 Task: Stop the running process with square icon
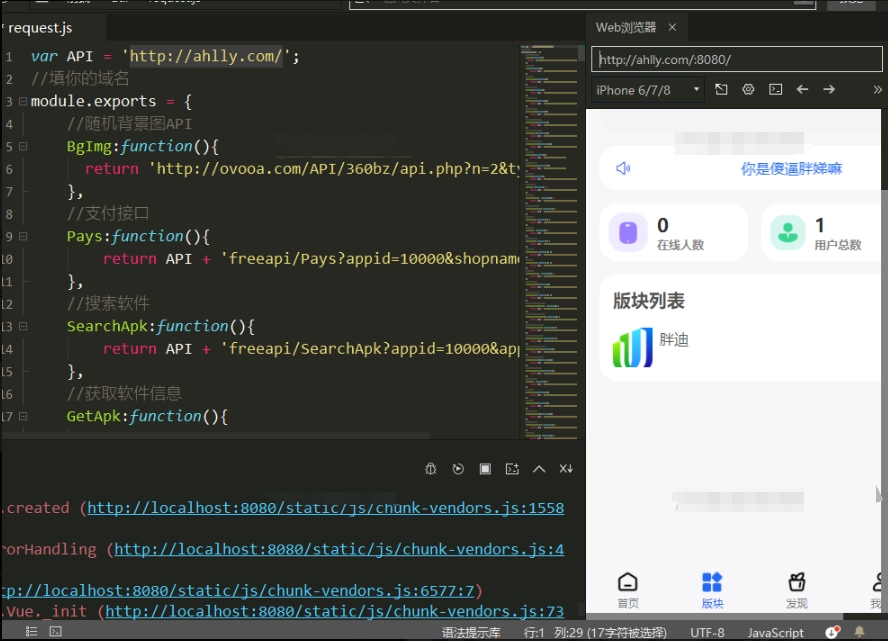485,469
